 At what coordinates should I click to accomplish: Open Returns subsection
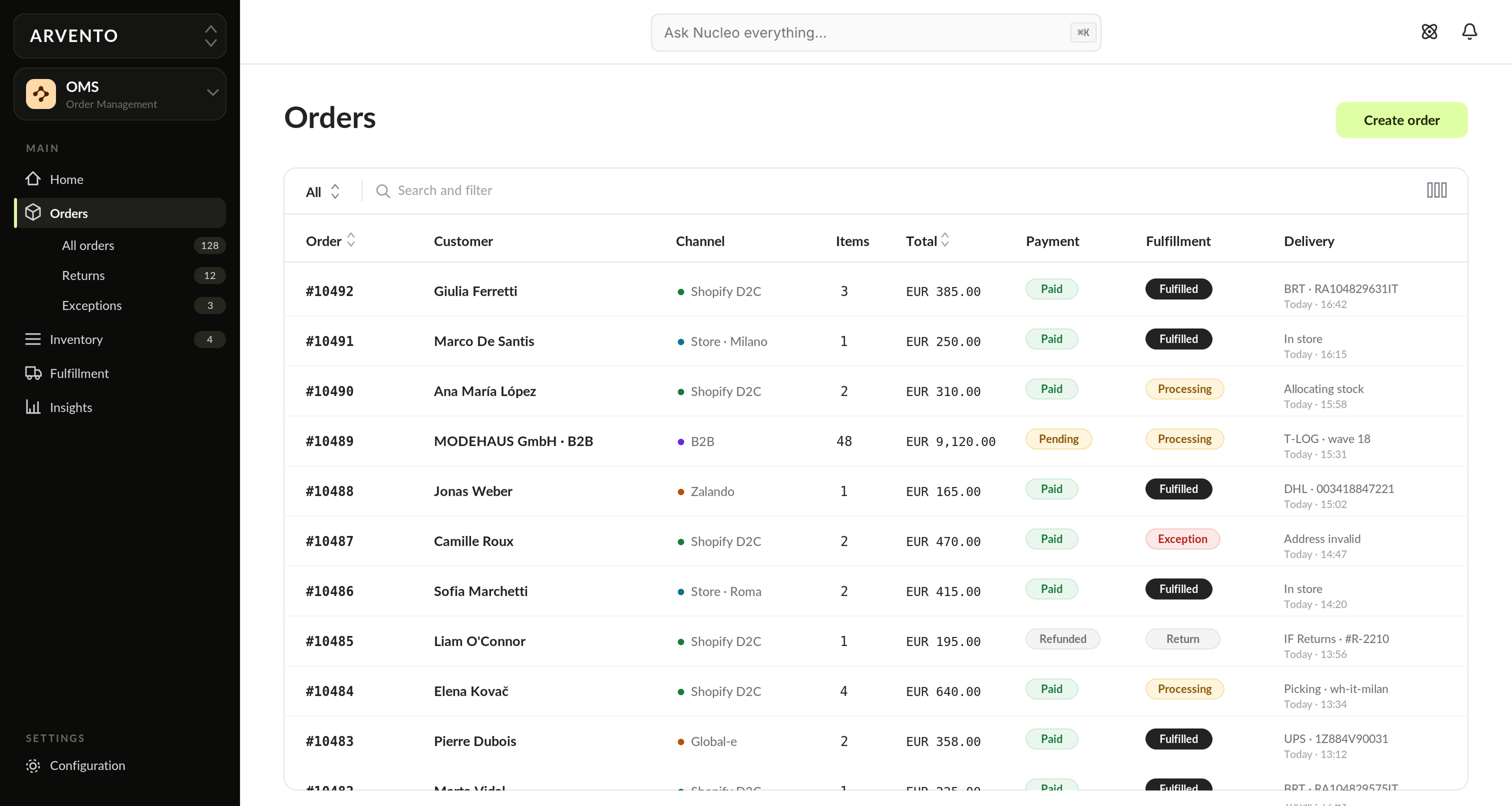tap(83, 275)
